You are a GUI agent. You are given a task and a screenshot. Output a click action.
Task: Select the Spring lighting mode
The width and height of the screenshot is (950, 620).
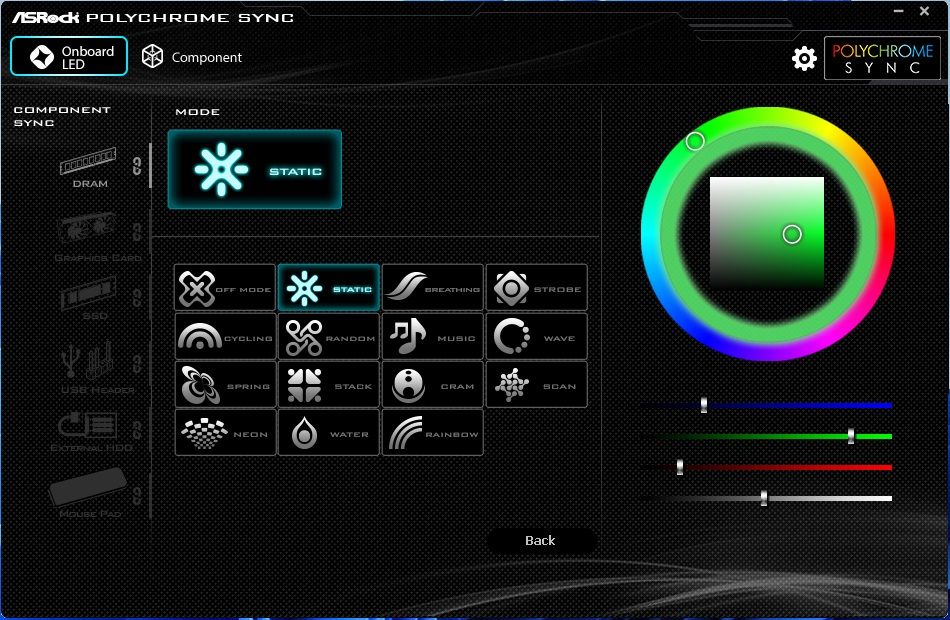tap(225, 385)
